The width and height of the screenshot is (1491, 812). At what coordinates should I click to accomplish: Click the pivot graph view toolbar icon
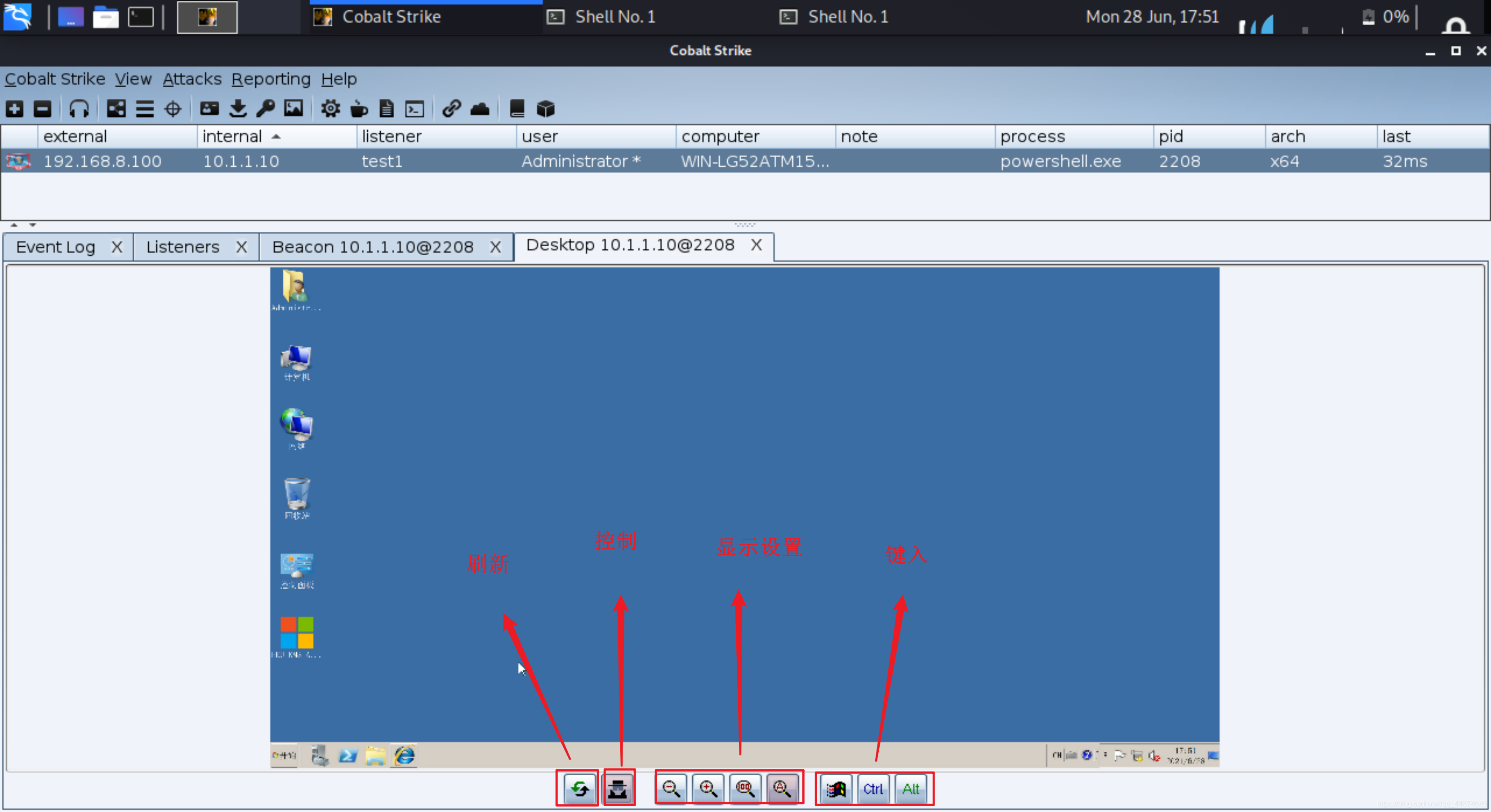coord(116,108)
